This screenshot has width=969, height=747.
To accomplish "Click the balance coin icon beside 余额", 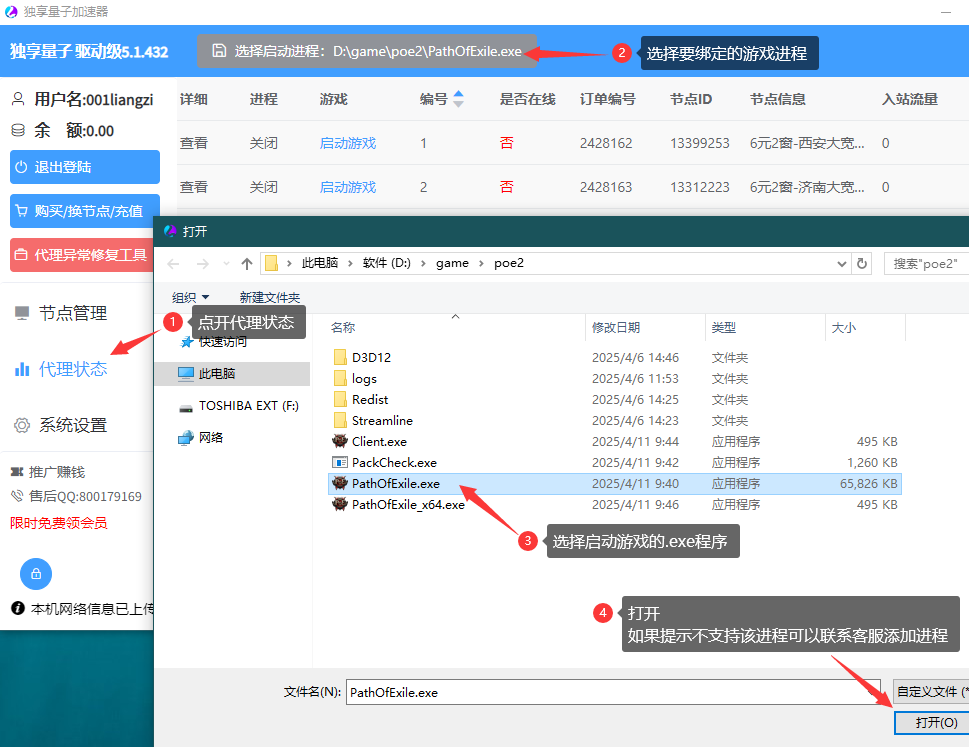I will 19,130.
